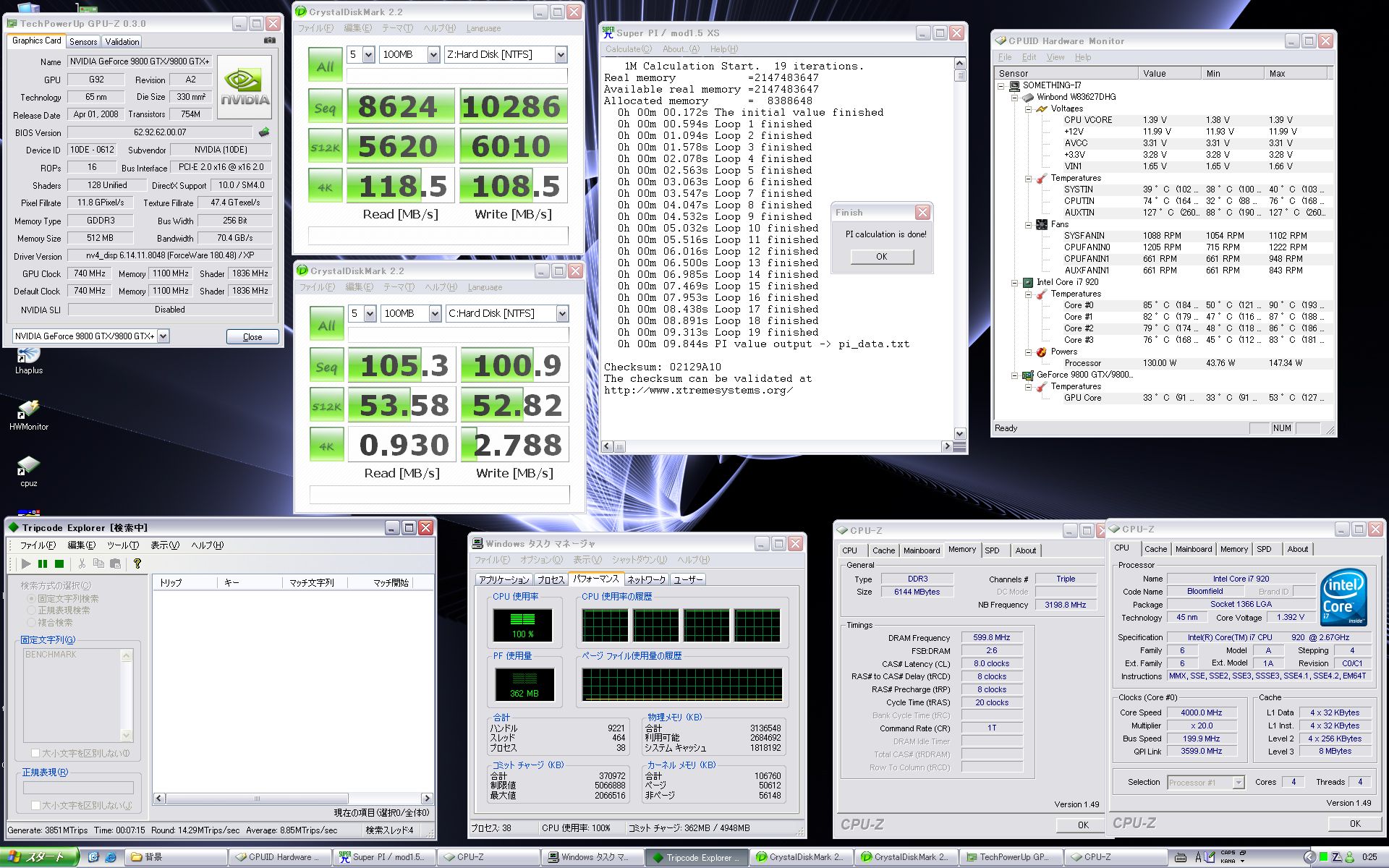The width and height of the screenshot is (1389, 868).
Task: Run 4K test for Z: drive
Action: pos(325,187)
